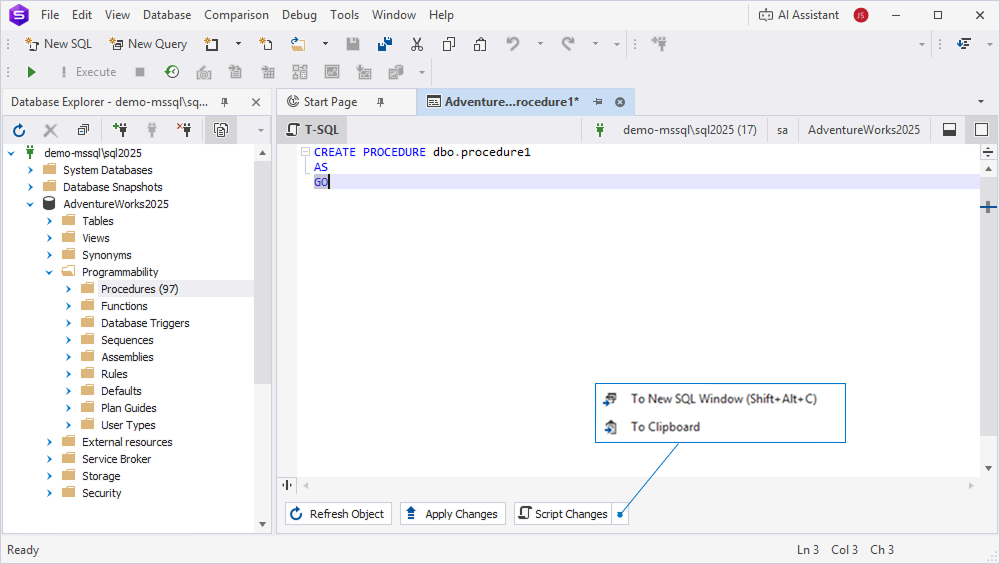Open the tab list dropdown arrow at right of tabs
The width and height of the screenshot is (1000, 564).
pos(981,102)
